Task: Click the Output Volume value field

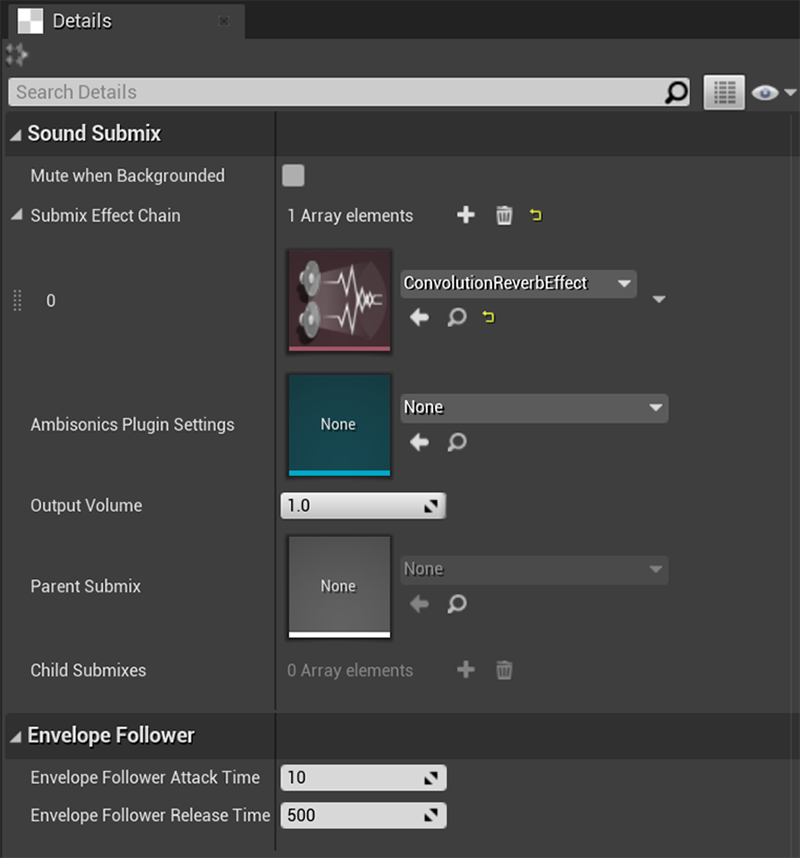Action: (363, 506)
